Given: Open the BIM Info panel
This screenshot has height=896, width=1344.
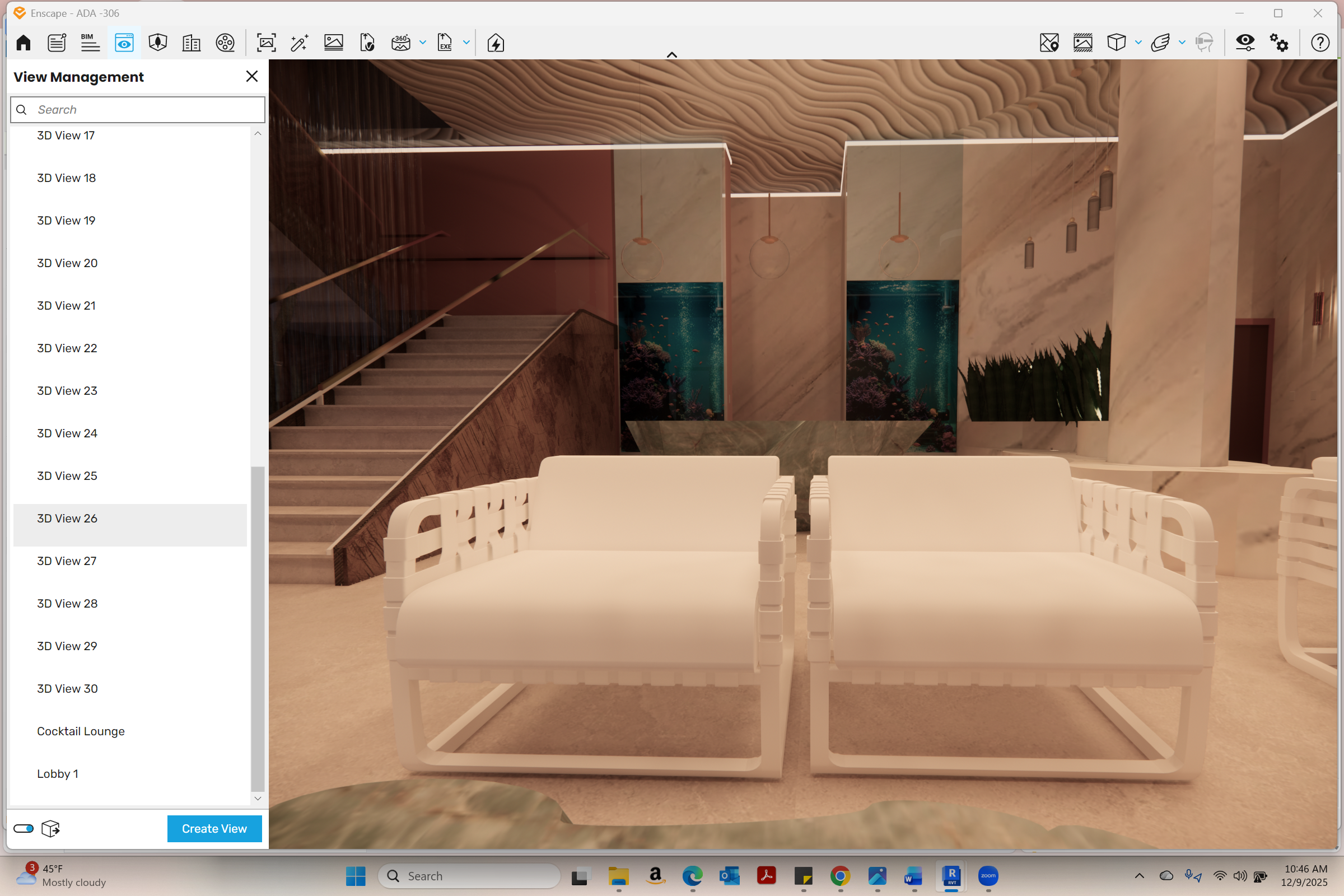Looking at the screenshot, I should coord(90,43).
